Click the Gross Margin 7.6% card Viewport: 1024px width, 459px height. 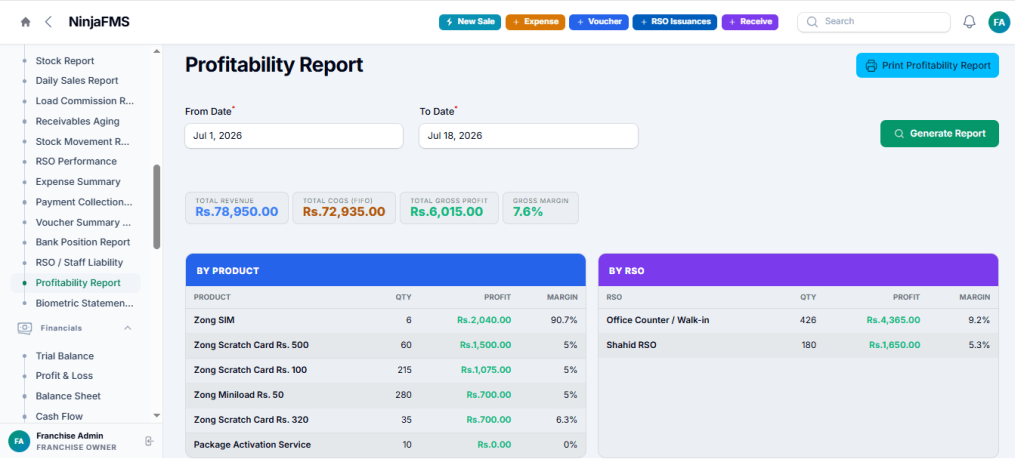pos(540,208)
